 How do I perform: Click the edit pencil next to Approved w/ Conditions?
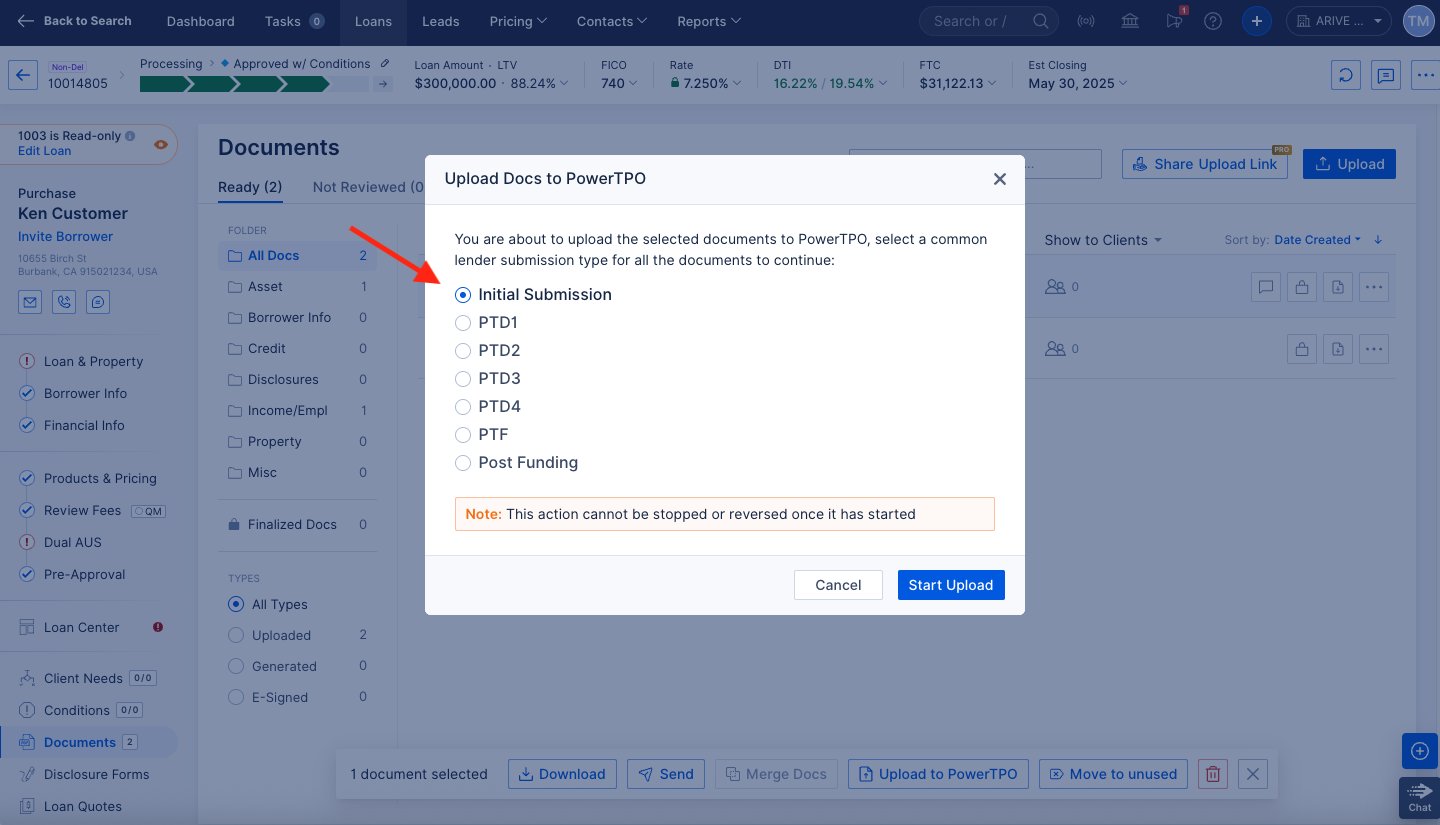click(x=385, y=64)
